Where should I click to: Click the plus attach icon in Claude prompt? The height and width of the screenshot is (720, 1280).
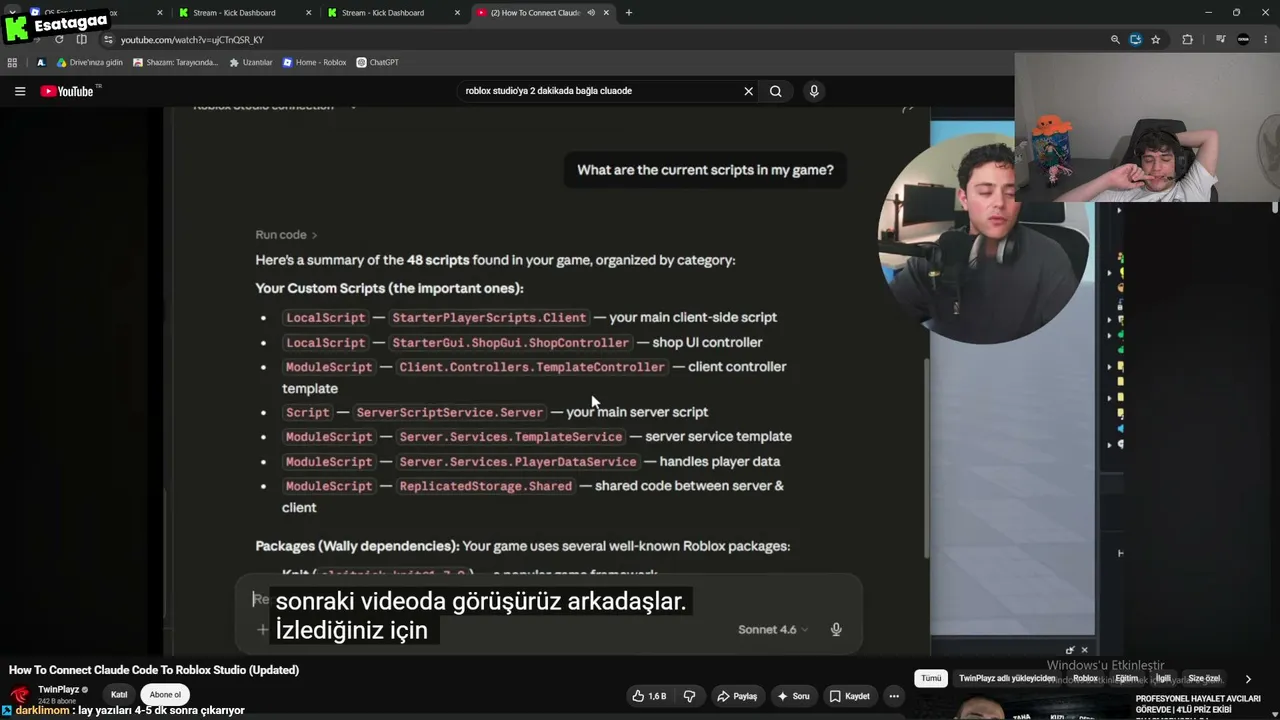[262, 629]
